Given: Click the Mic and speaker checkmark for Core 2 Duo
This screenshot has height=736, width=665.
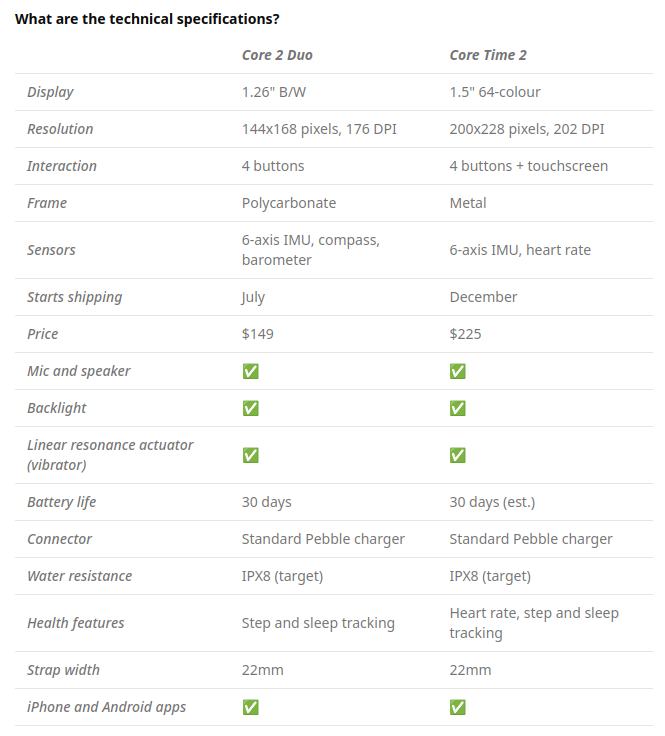Looking at the screenshot, I should (x=251, y=371).
